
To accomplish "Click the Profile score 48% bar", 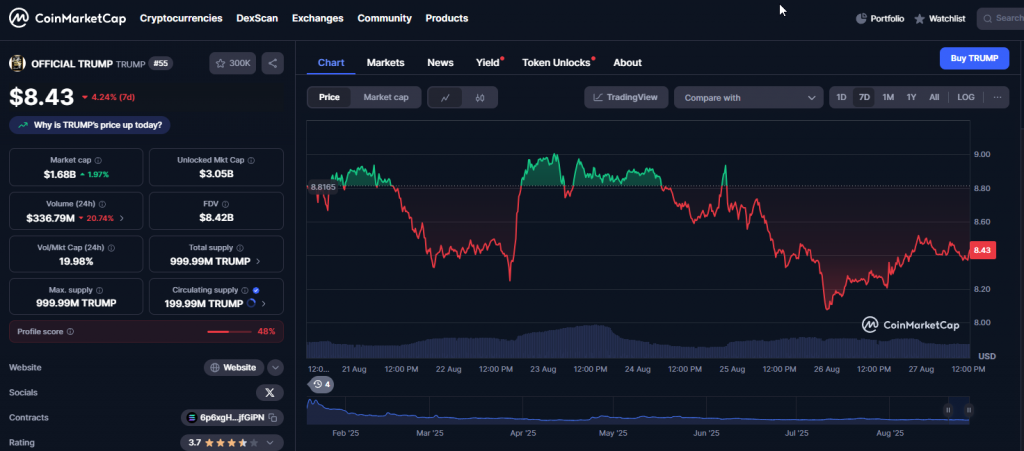I will coord(229,332).
